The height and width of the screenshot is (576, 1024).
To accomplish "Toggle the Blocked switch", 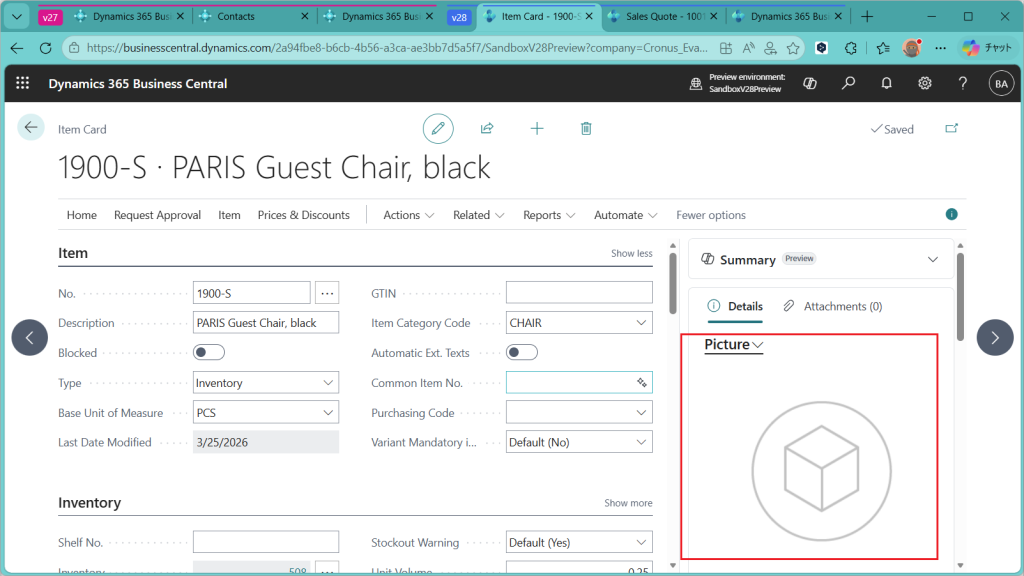I will [209, 352].
